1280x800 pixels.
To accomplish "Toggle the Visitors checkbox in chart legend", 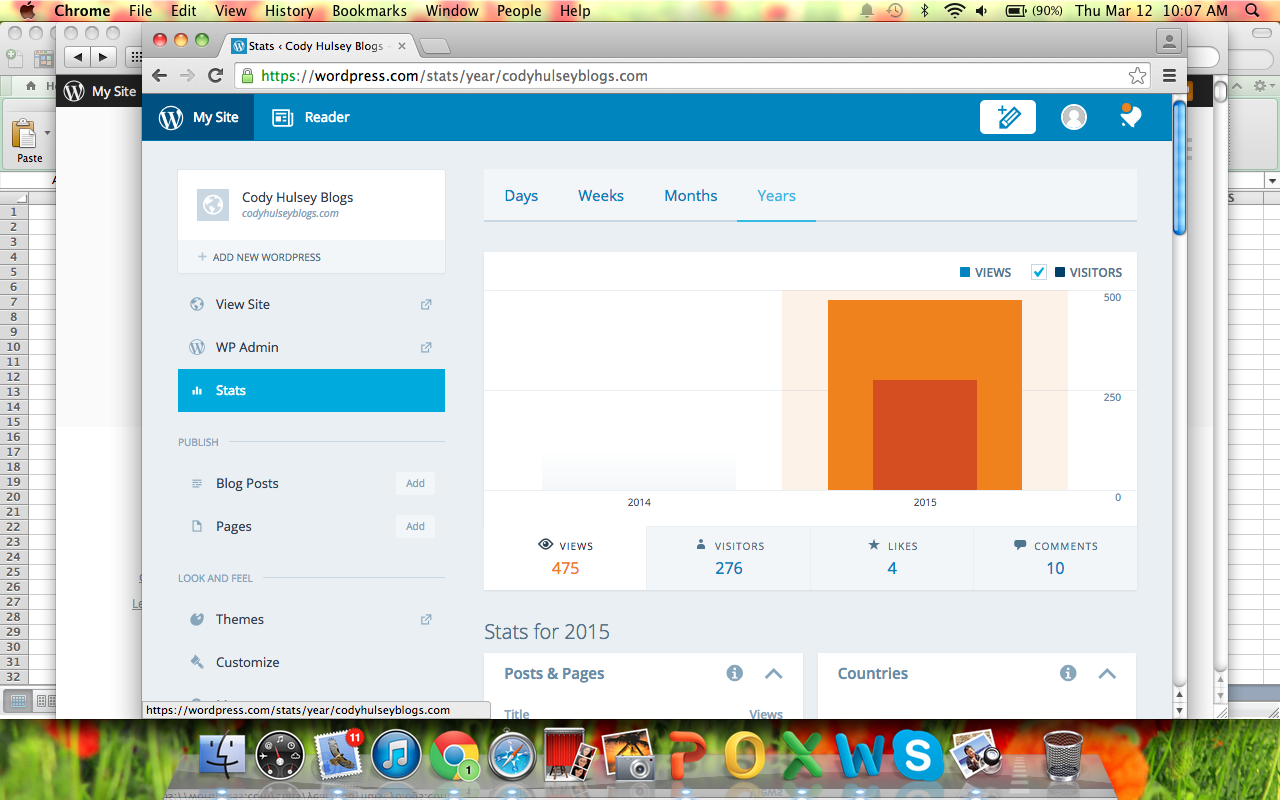I will pos(1039,272).
